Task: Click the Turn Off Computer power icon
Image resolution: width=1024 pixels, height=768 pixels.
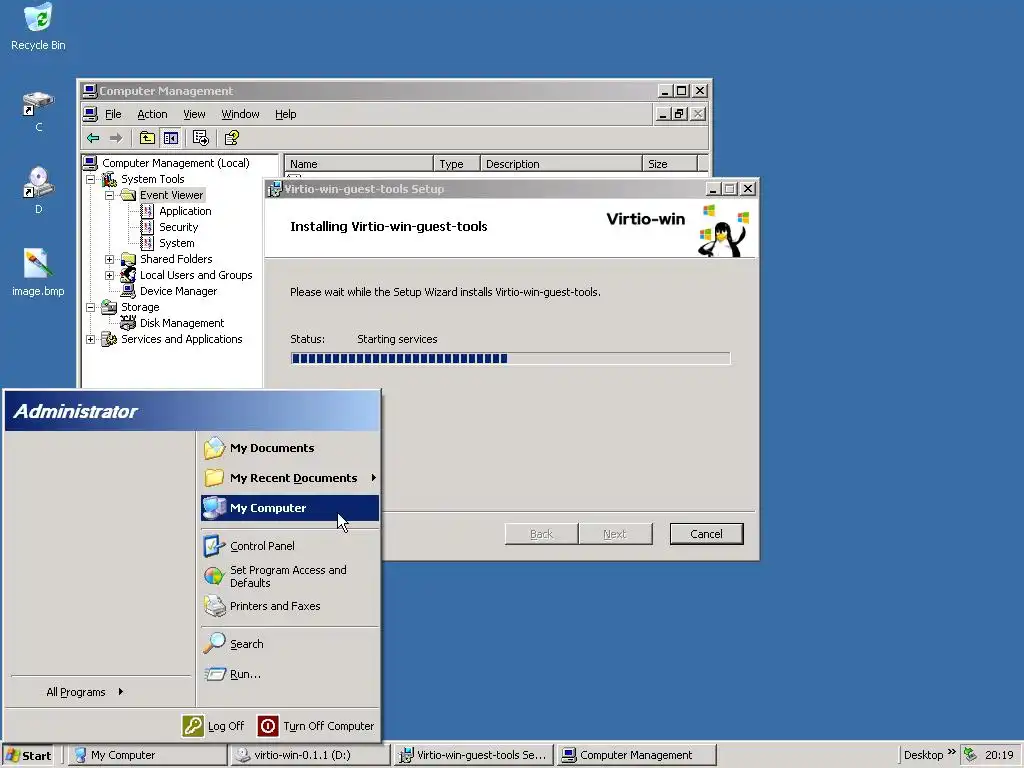Action: (x=268, y=726)
